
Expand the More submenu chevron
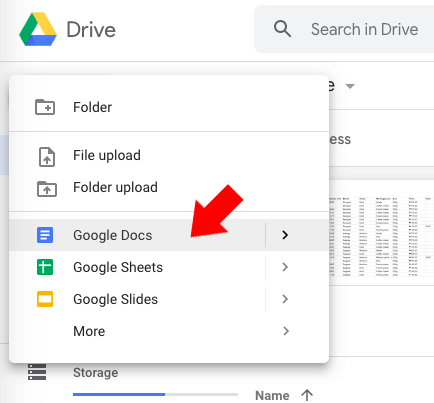tap(286, 331)
